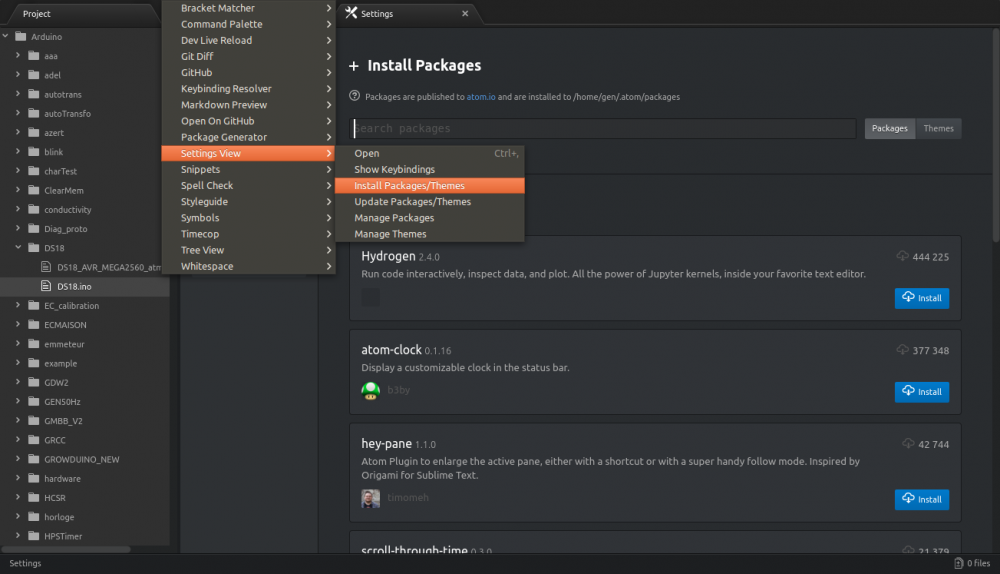Open b3by author link
This screenshot has width=1000, height=574.
(x=399, y=390)
